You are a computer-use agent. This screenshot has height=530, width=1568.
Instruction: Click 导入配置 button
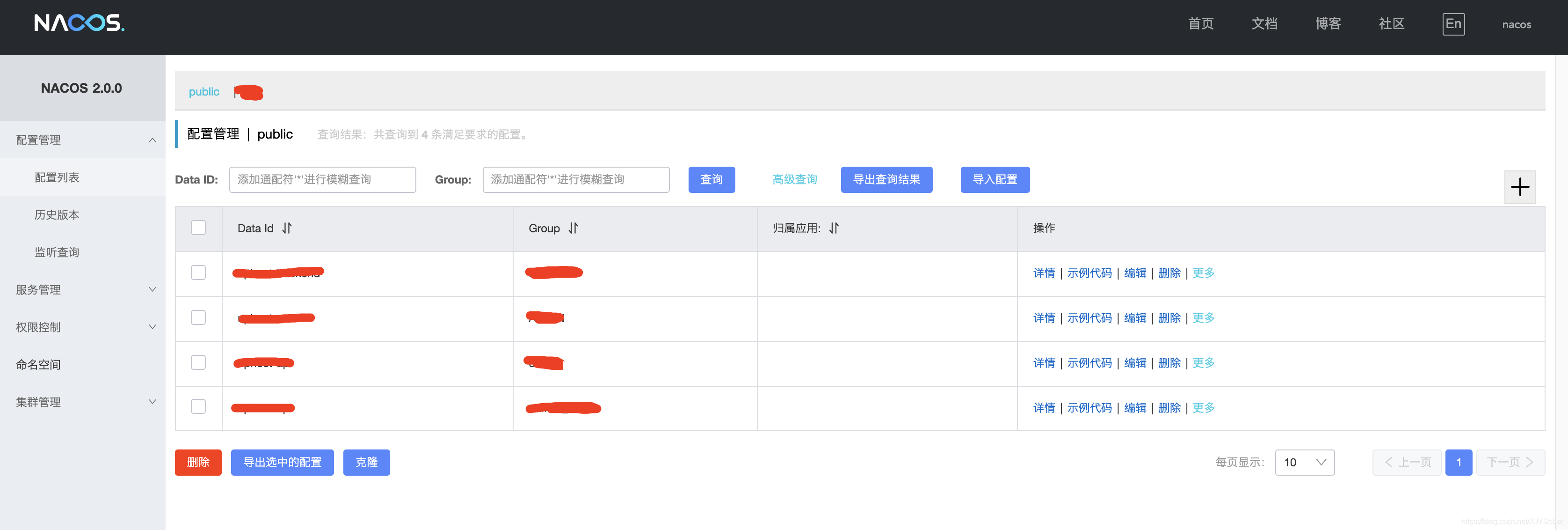click(x=995, y=180)
